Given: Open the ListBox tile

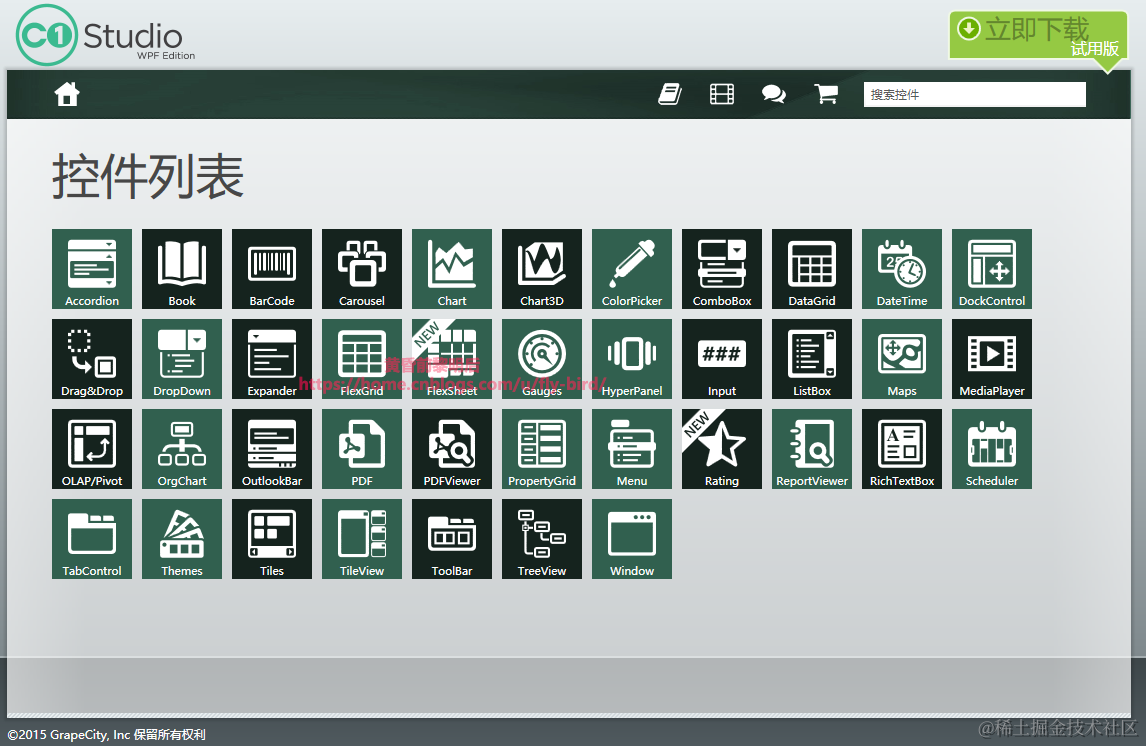Looking at the screenshot, I should click(x=812, y=359).
